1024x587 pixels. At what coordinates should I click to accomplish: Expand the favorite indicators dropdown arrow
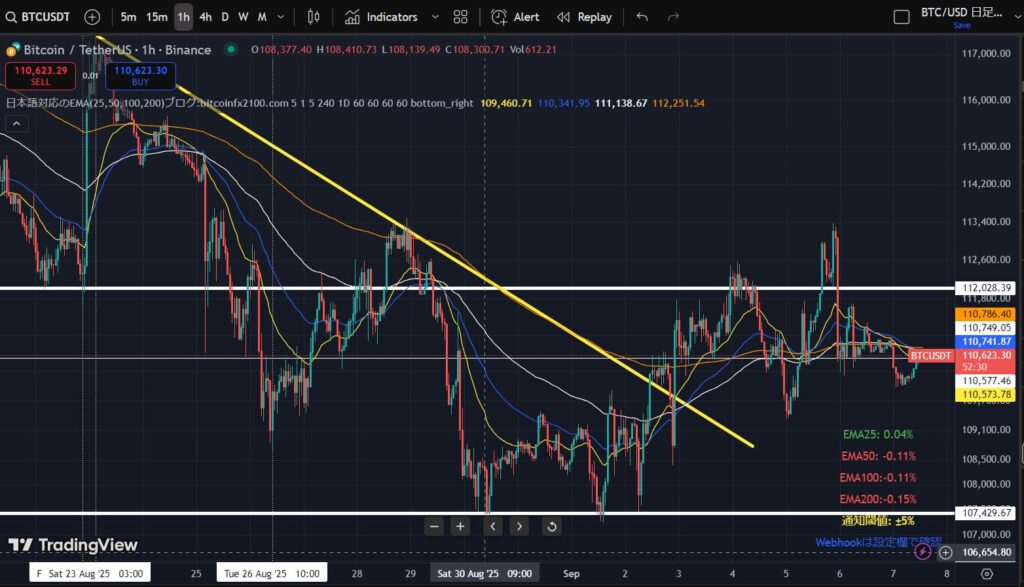point(435,17)
